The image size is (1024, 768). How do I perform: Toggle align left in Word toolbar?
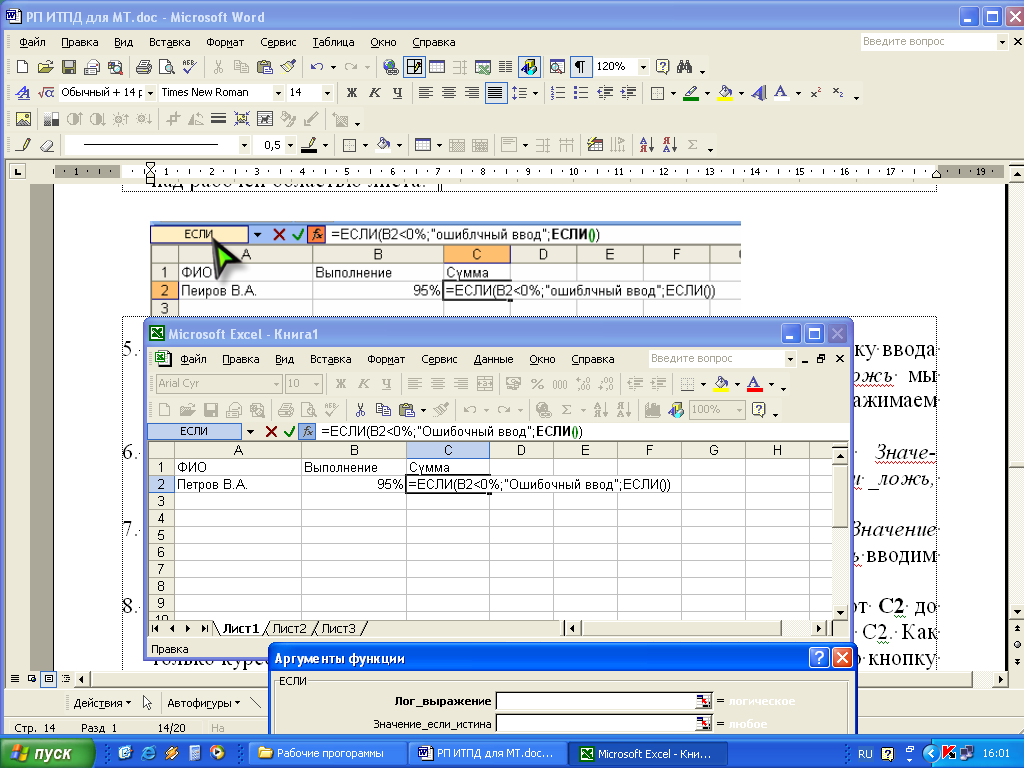pos(426,93)
